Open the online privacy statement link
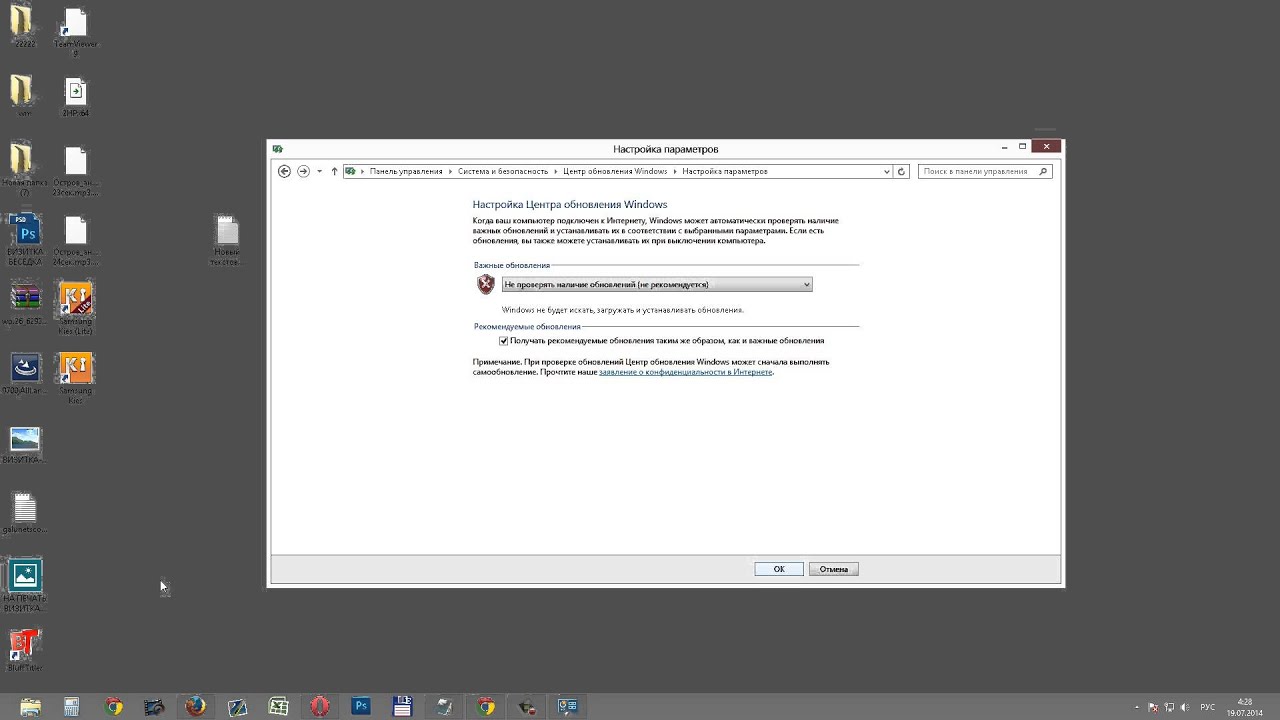This screenshot has height=720, width=1280. pos(686,372)
